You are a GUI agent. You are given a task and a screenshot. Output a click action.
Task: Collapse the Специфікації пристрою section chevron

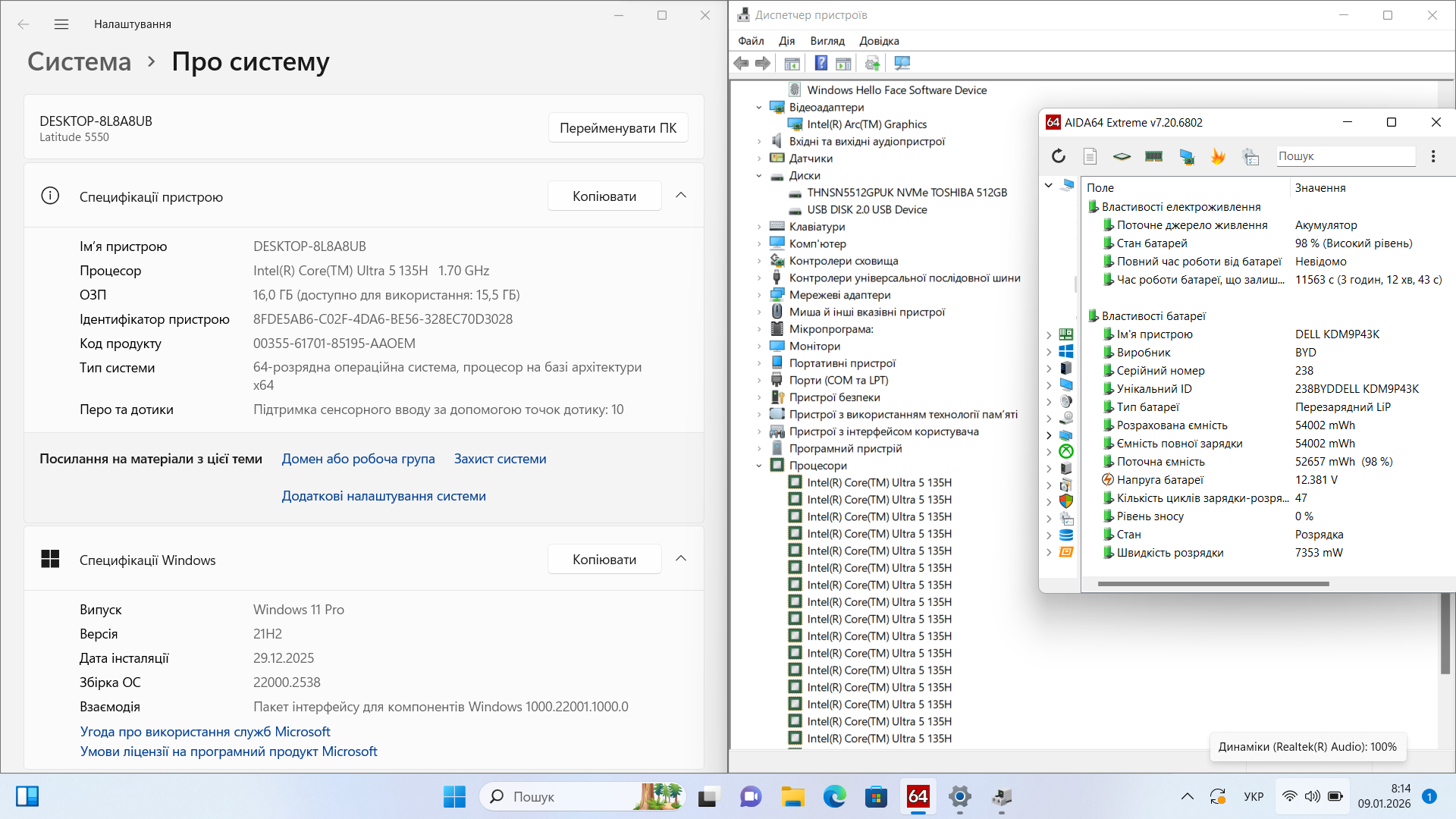pos(681,196)
